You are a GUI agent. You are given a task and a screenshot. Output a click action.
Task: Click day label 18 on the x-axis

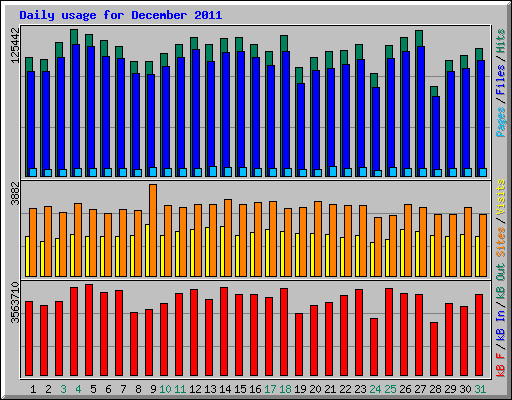[x=285, y=389]
